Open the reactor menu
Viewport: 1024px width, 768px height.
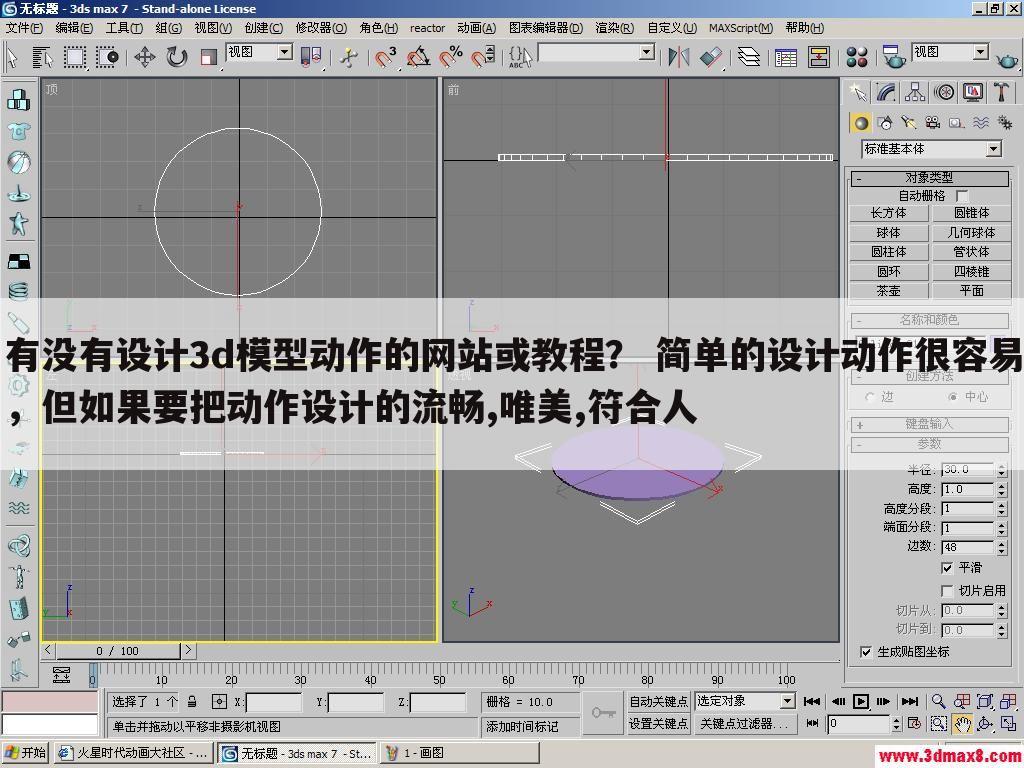pyautogui.click(x=427, y=28)
